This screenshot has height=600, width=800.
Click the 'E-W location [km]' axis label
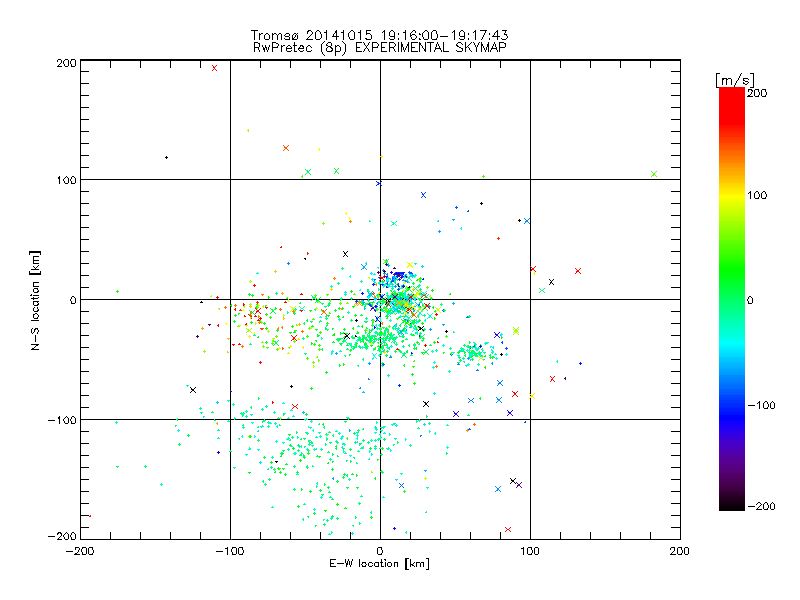click(x=379, y=563)
